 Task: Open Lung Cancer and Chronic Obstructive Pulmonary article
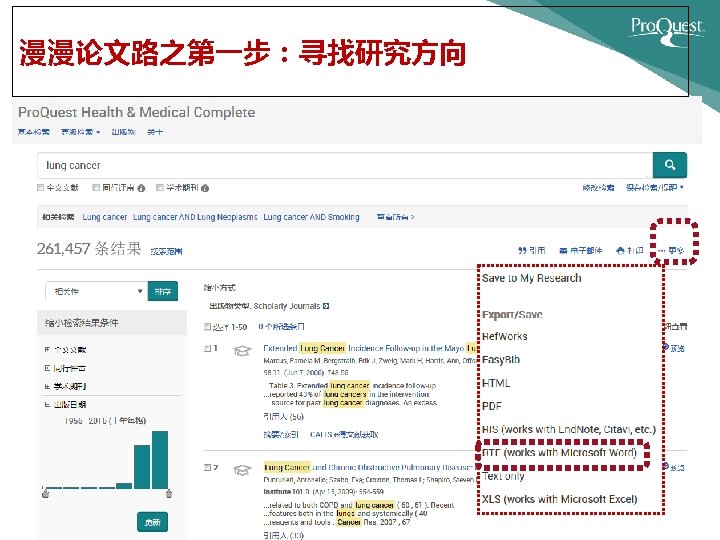369,467
